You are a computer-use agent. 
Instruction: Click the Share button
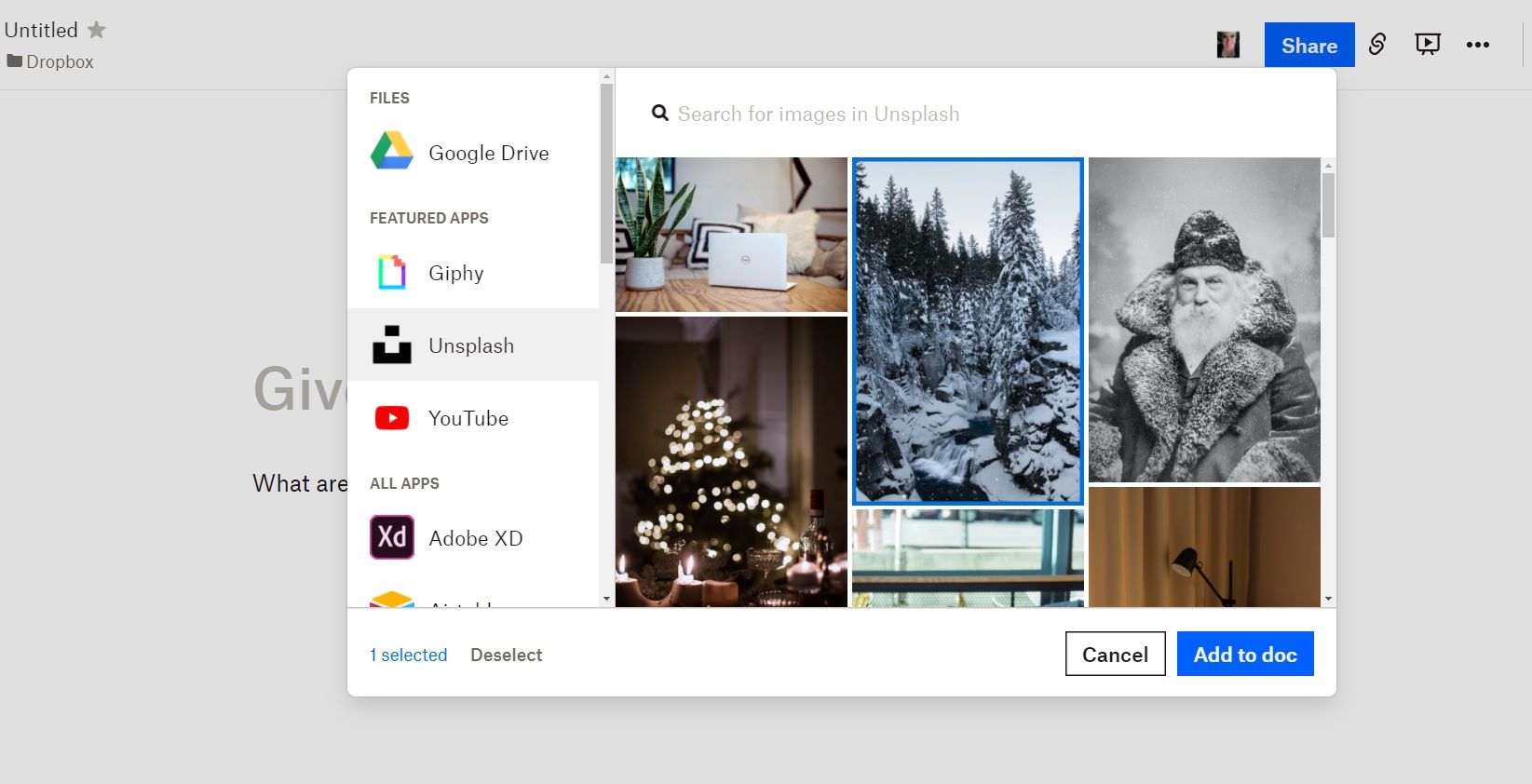tap(1309, 45)
